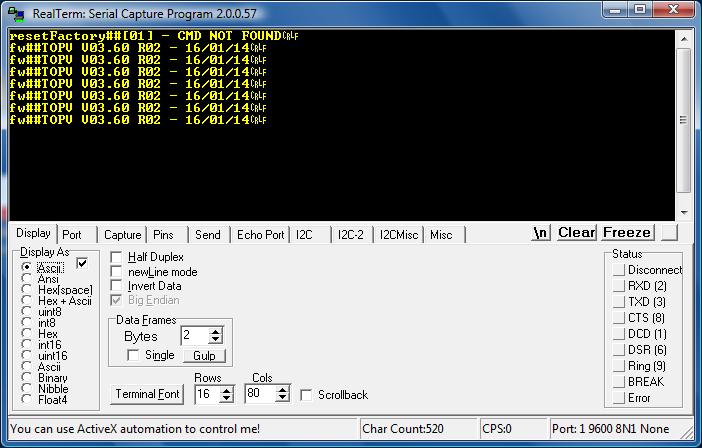This screenshot has height=448, width=702.
Task: Open the Capture tab
Action: (122, 235)
